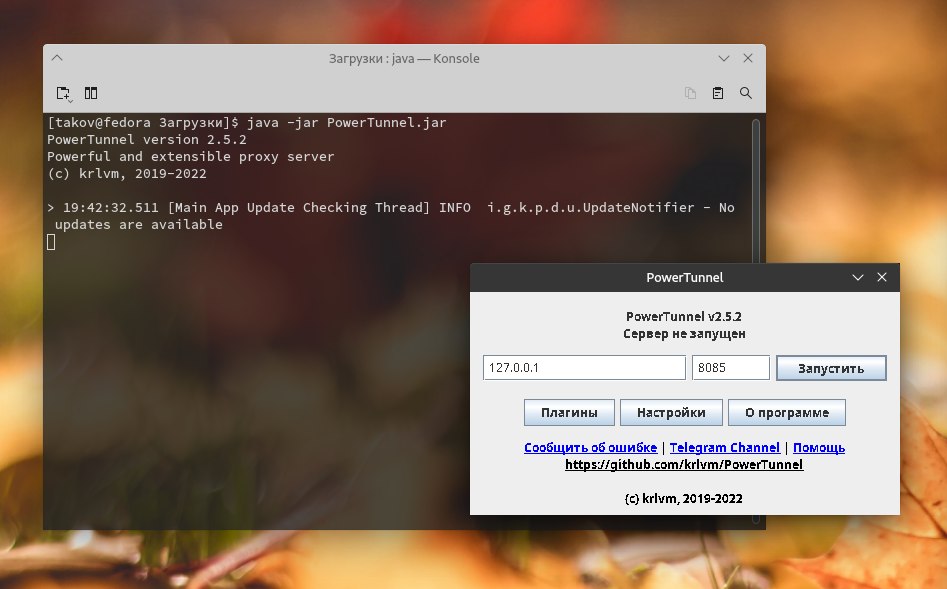The image size is (947, 589).
Task: Close the PowerTunnel window
Action: pyautogui.click(x=882, y=277)
